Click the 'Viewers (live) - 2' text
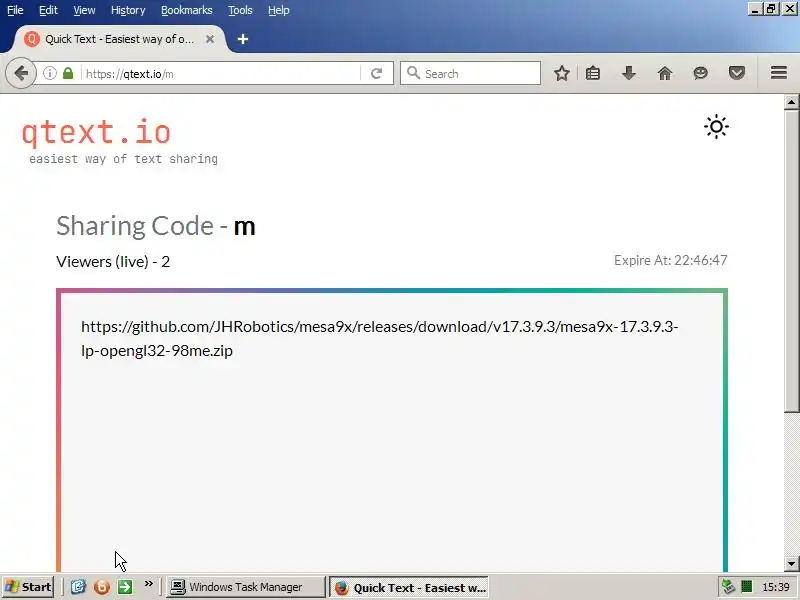 113,262
